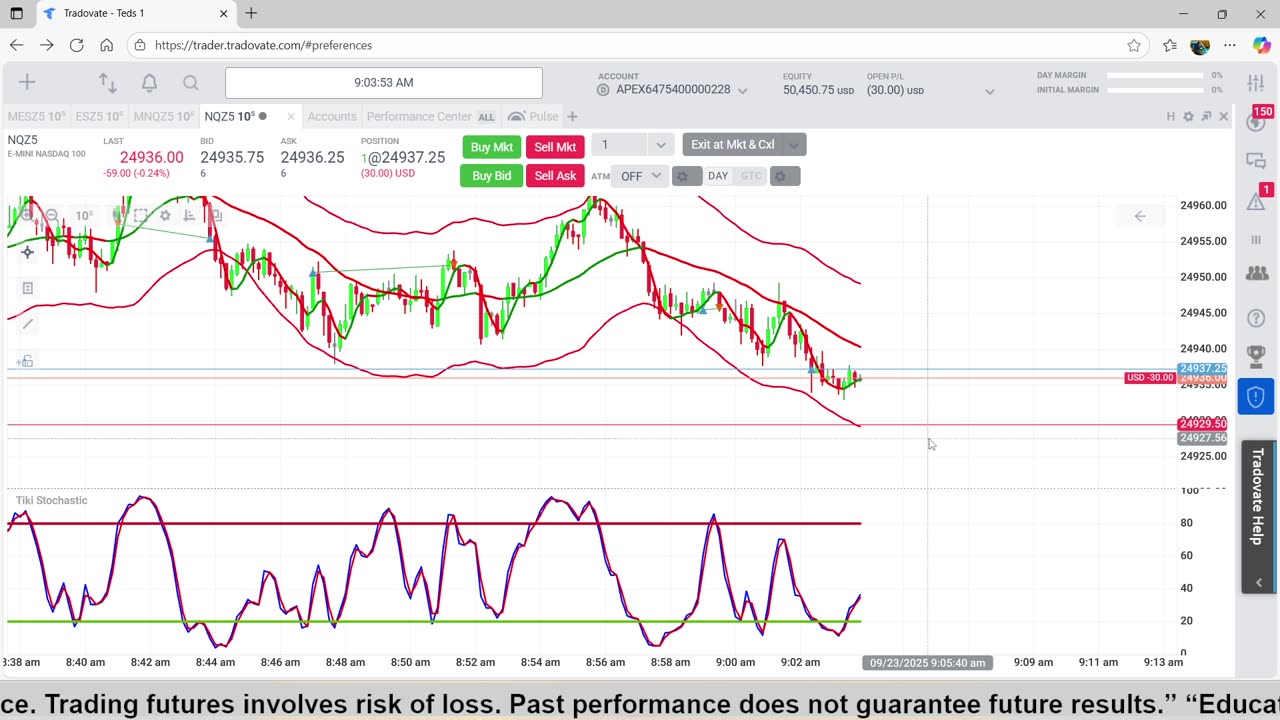Open a new browser tab

(251, 13)
